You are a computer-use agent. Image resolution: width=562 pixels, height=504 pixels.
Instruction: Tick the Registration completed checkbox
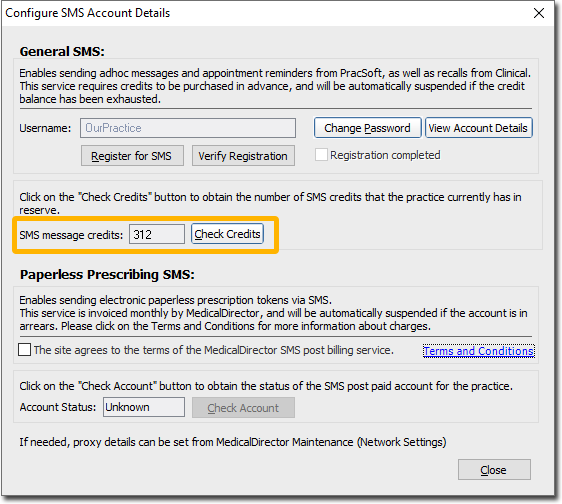coord(321,155)
